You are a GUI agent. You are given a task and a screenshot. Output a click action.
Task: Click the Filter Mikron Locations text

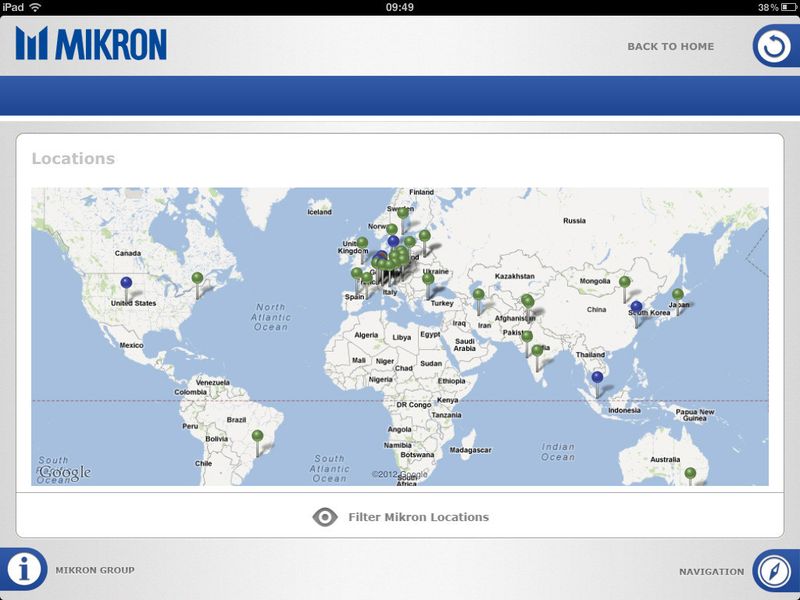click(x=418, y=517)
